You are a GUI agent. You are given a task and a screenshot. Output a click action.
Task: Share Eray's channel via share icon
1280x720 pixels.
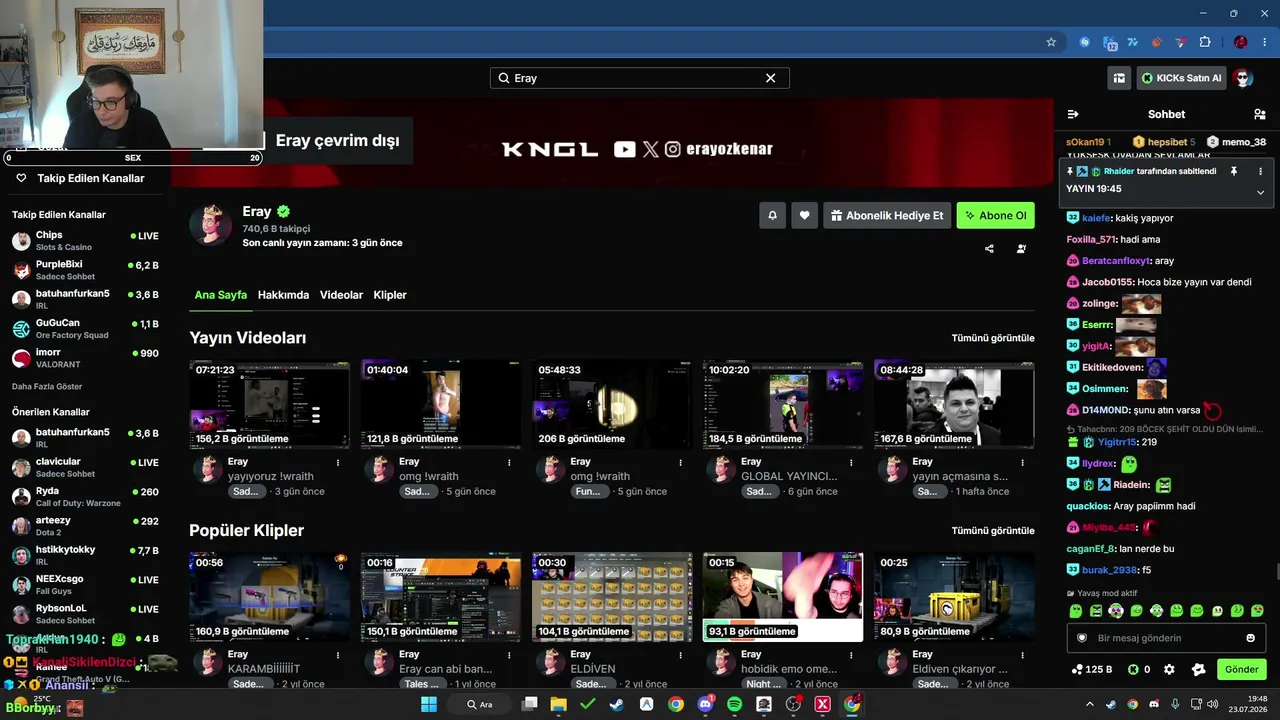pyautogui.click(x=989, y=249)
